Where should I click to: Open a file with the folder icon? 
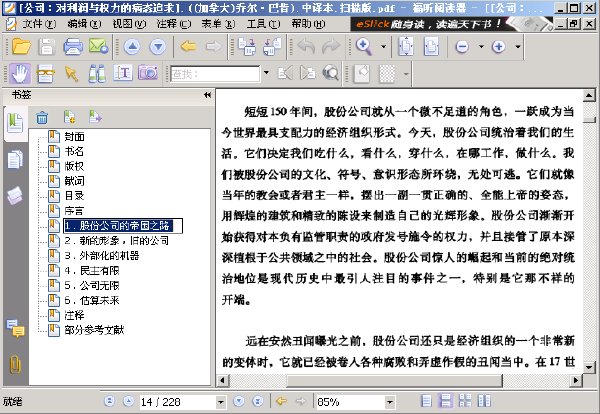21,47
